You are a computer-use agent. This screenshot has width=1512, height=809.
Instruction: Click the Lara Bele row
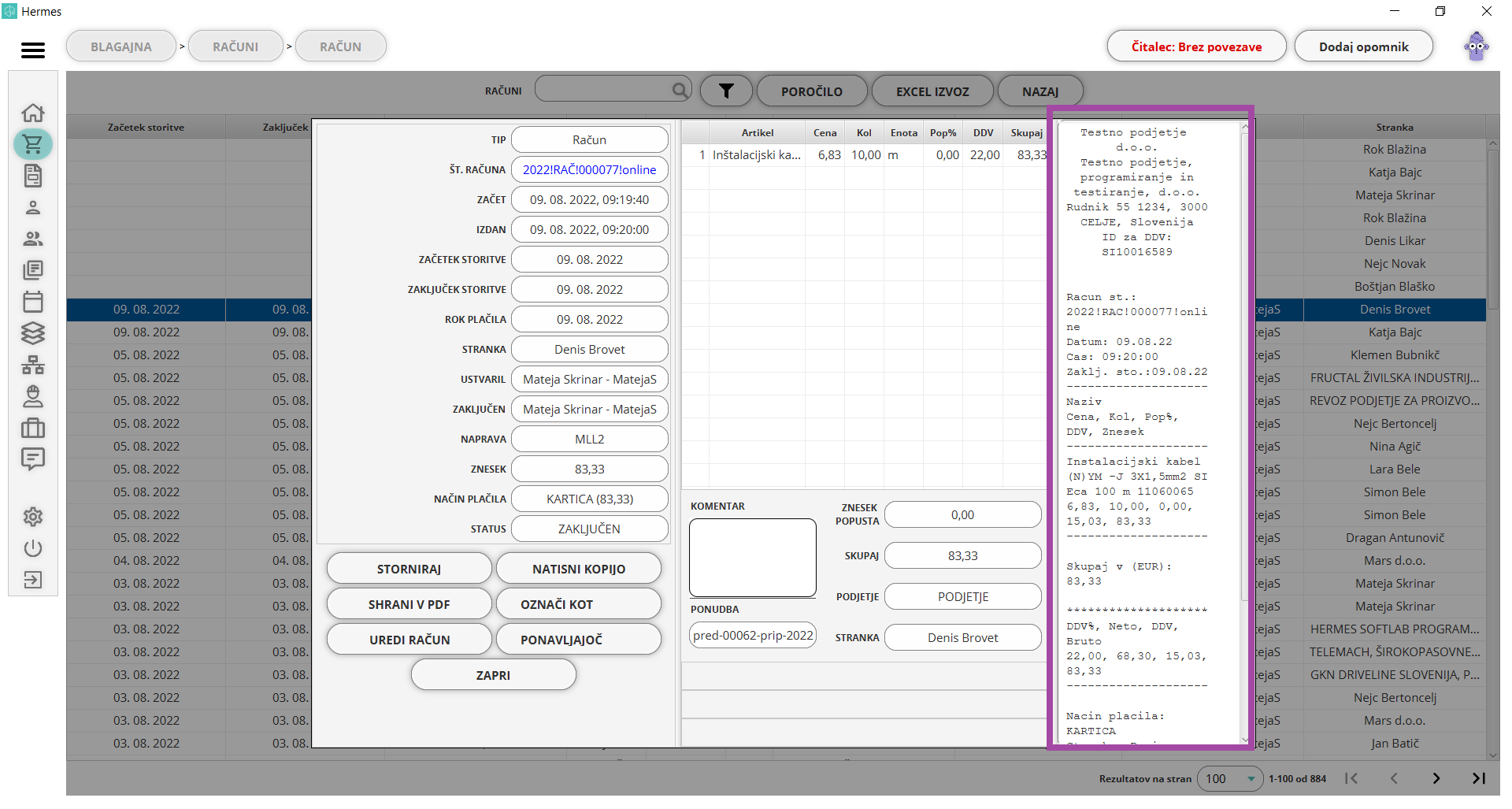pos(1395,469)
